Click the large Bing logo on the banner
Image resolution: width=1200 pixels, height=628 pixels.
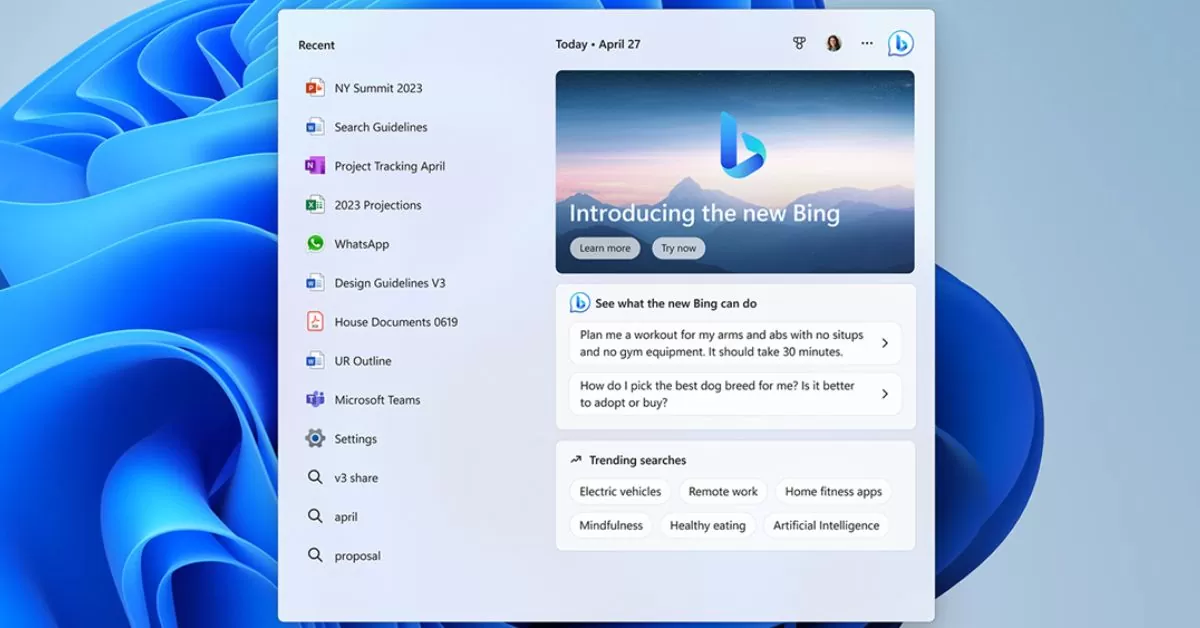click(742, 146)
